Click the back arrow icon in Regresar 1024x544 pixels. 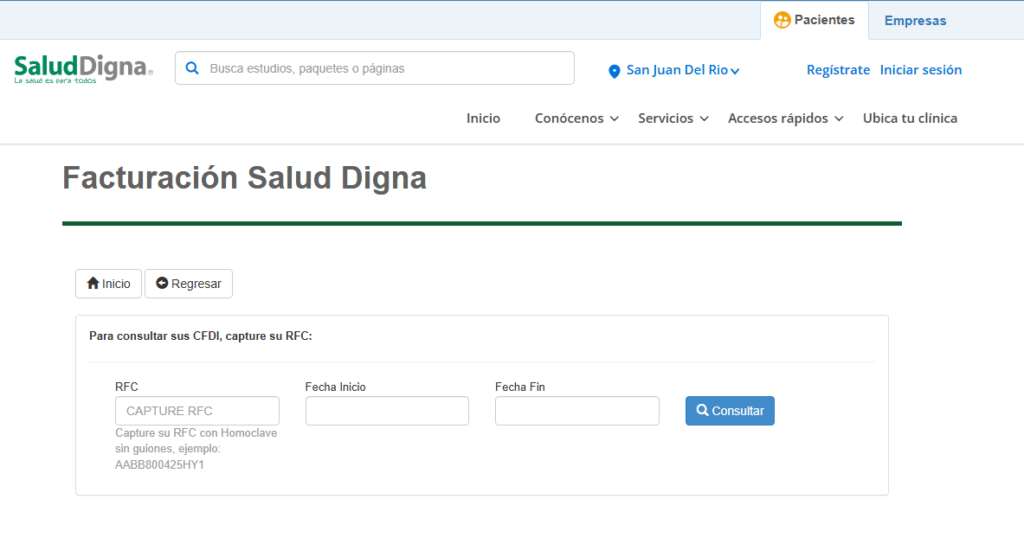tap(162, 283)
